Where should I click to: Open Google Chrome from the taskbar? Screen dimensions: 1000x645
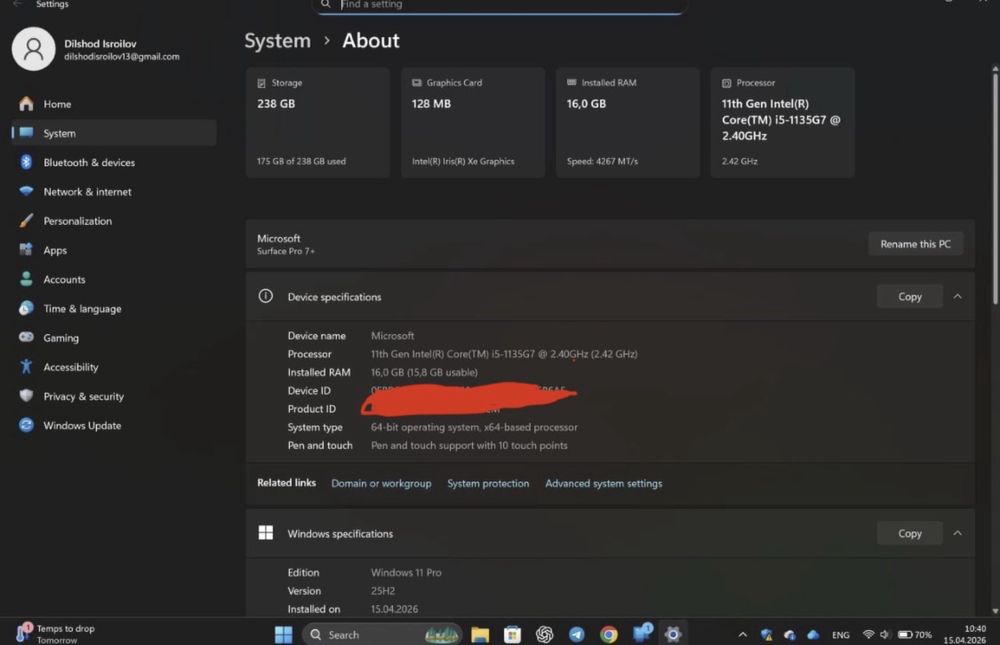pos(609,635)
